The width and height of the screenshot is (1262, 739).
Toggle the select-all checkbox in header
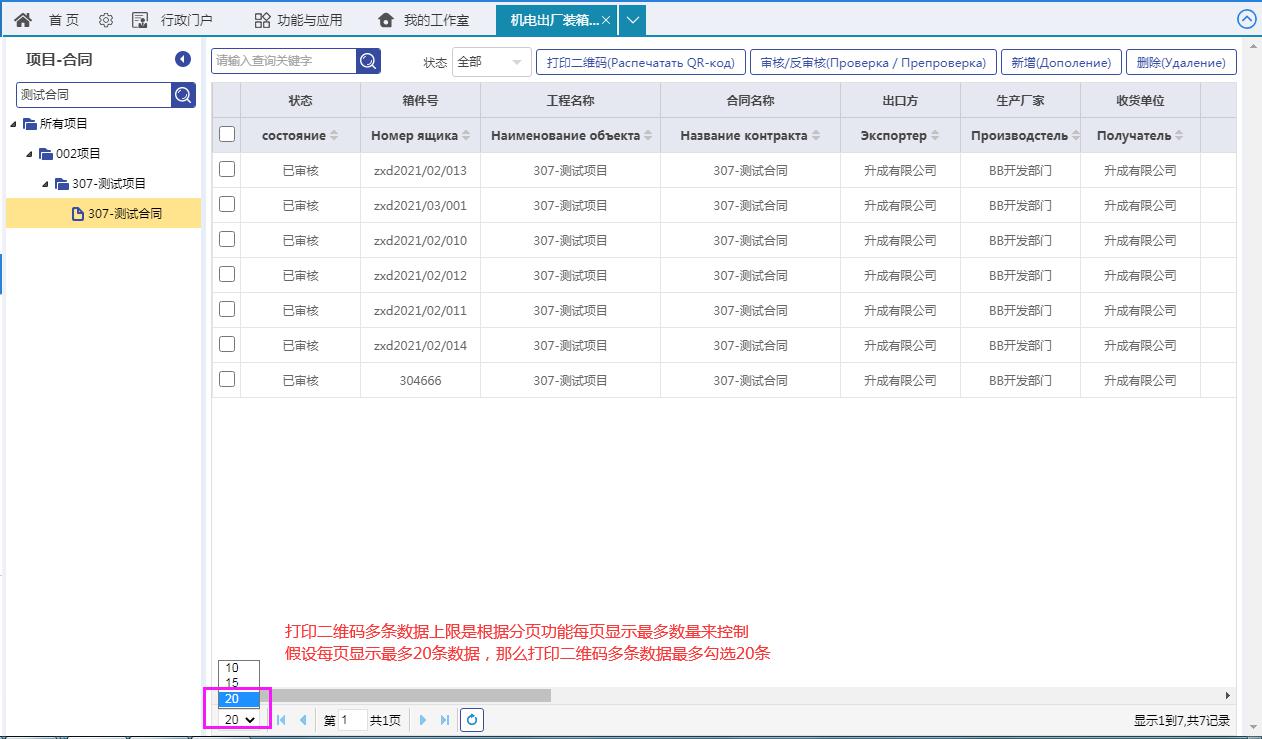pos(227,135)
